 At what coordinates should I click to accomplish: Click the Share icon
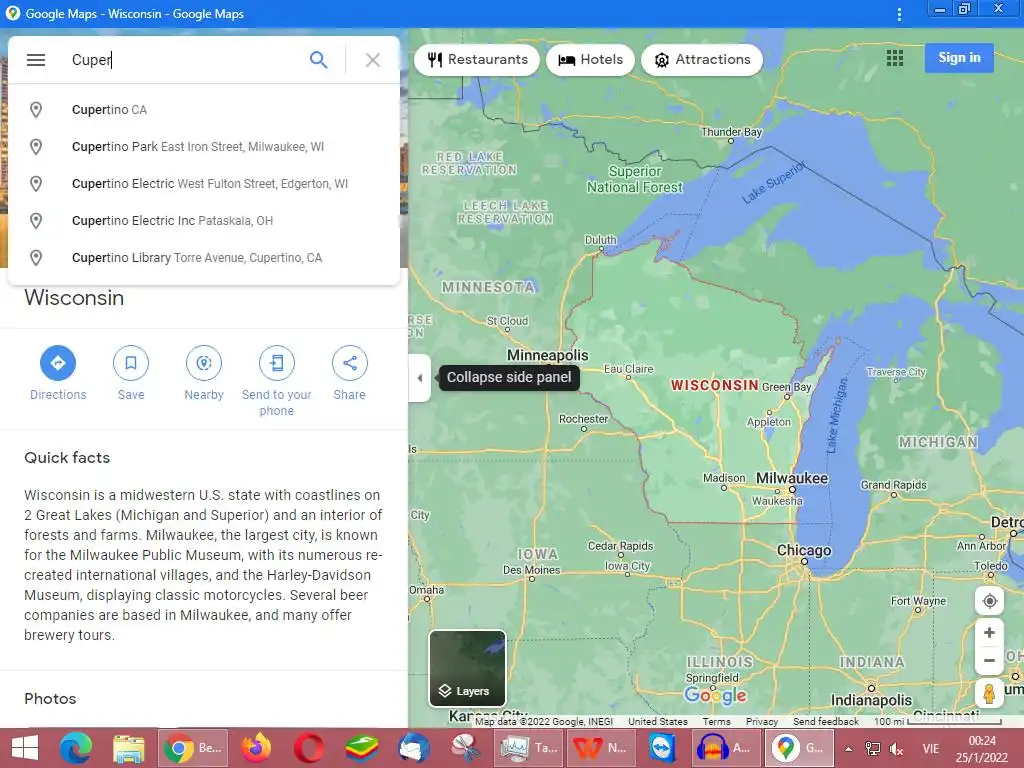349,363
